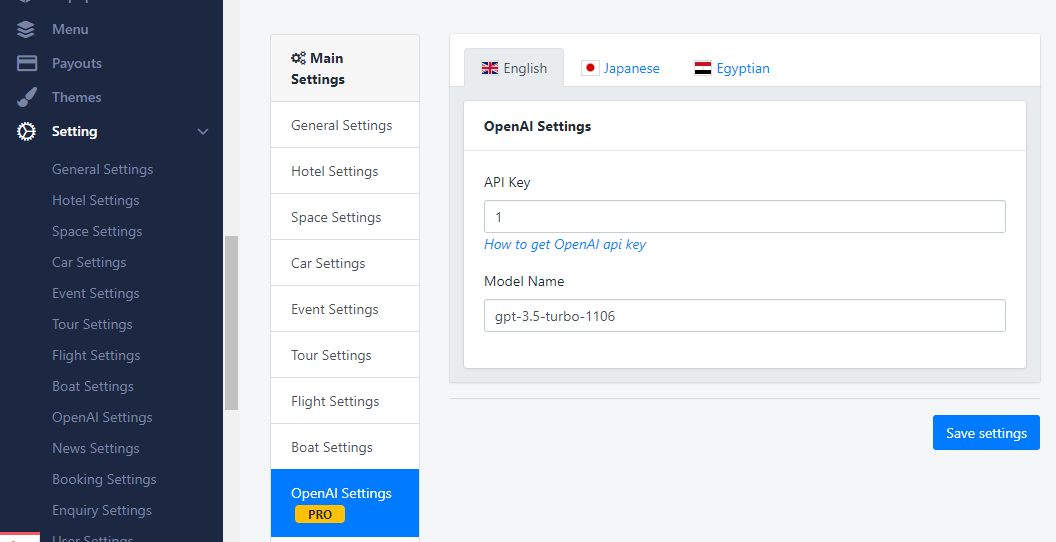1056x542 pixels.
Task: Click the sidebar vertical scrollbar thumb
Action: [x=231, y=322]
